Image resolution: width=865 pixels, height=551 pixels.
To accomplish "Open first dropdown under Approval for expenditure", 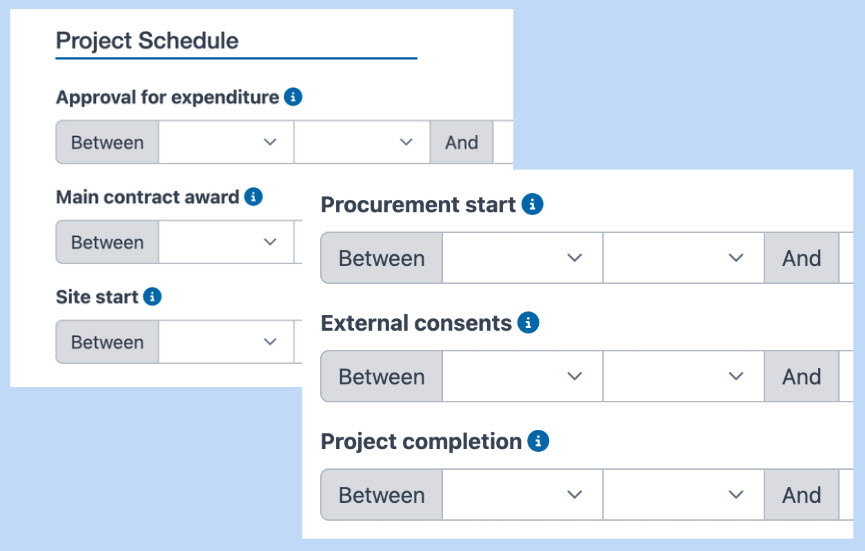I will (226, 143).
